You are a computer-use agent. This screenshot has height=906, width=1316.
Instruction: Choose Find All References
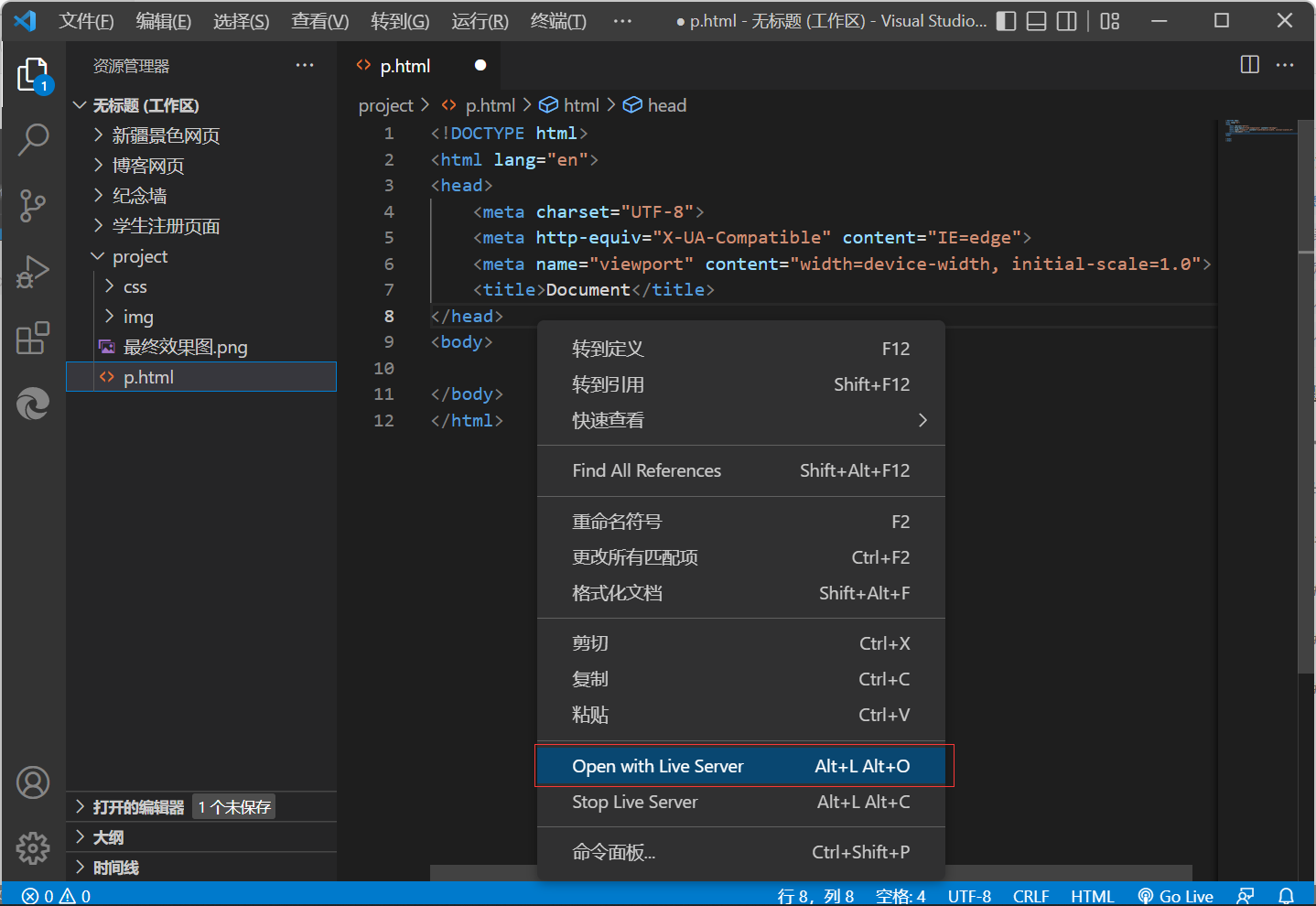point(741,470)
